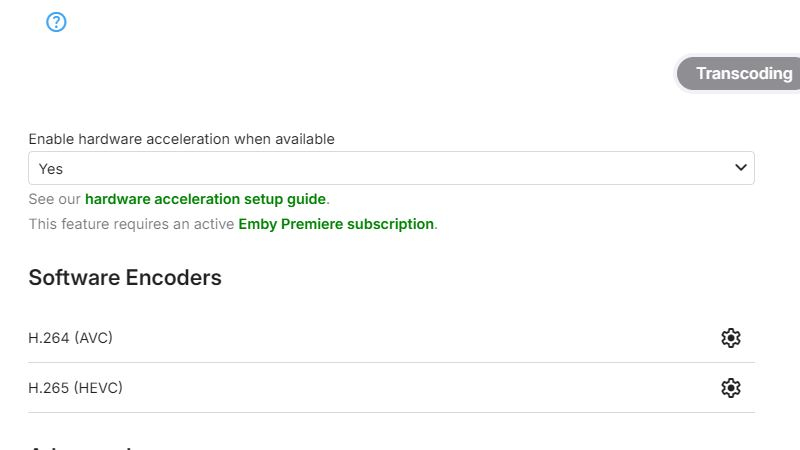Click the divider line below H.264 (AVC) row
The height and width of the screenshot is (450, 800).
[391, 363]
